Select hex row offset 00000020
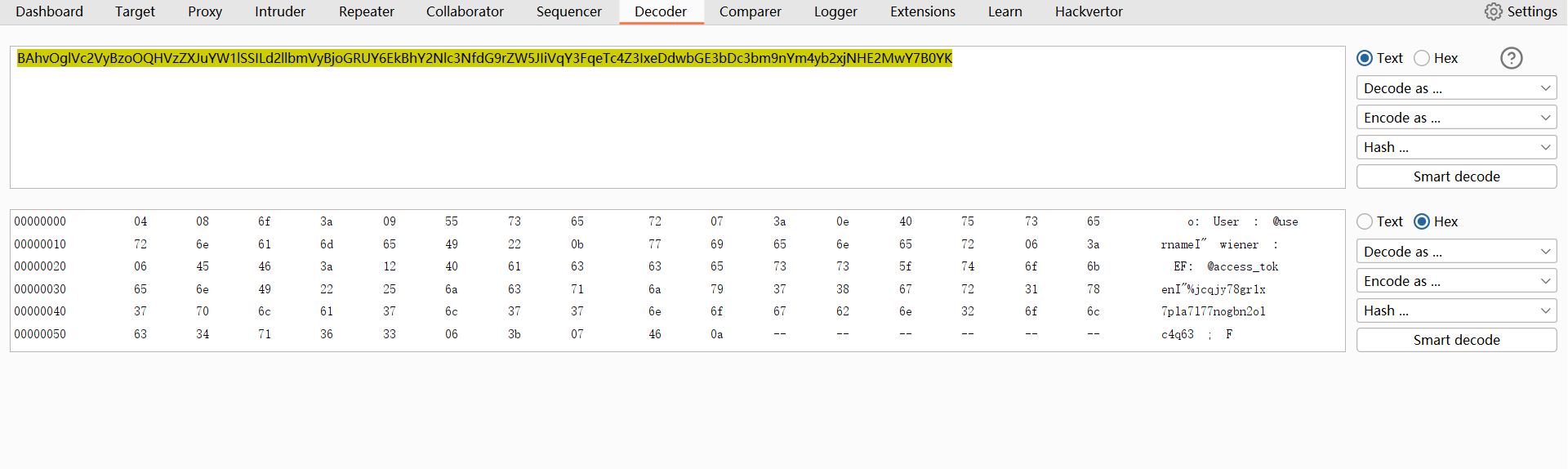Screen dimensions: 1568x469 [40, 266]
